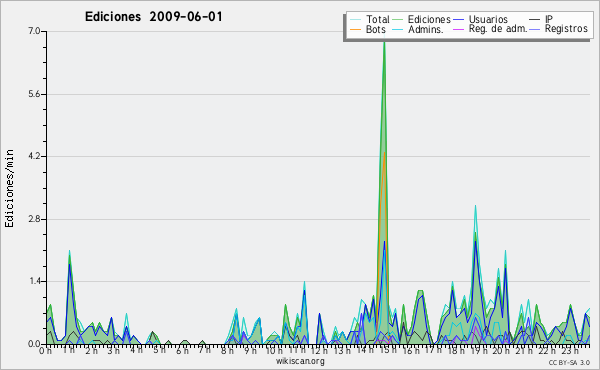Click the y-axis value 7.0
600x370 pixels.
(x=34, y=31)
